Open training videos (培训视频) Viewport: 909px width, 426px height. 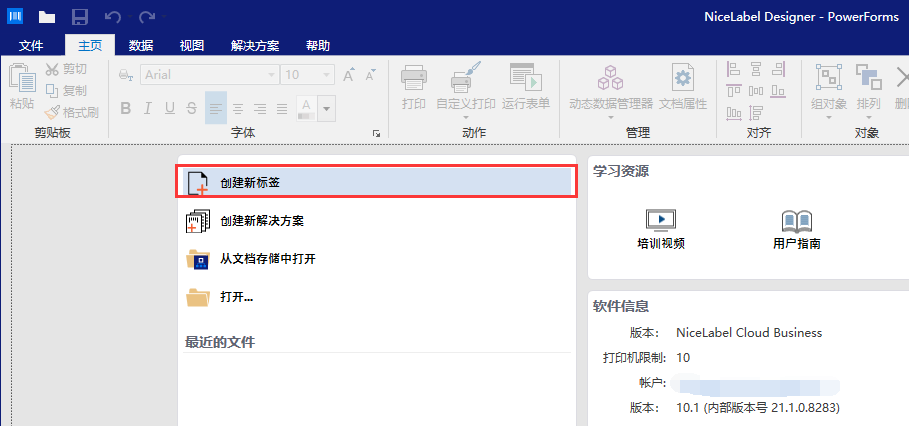660,228
